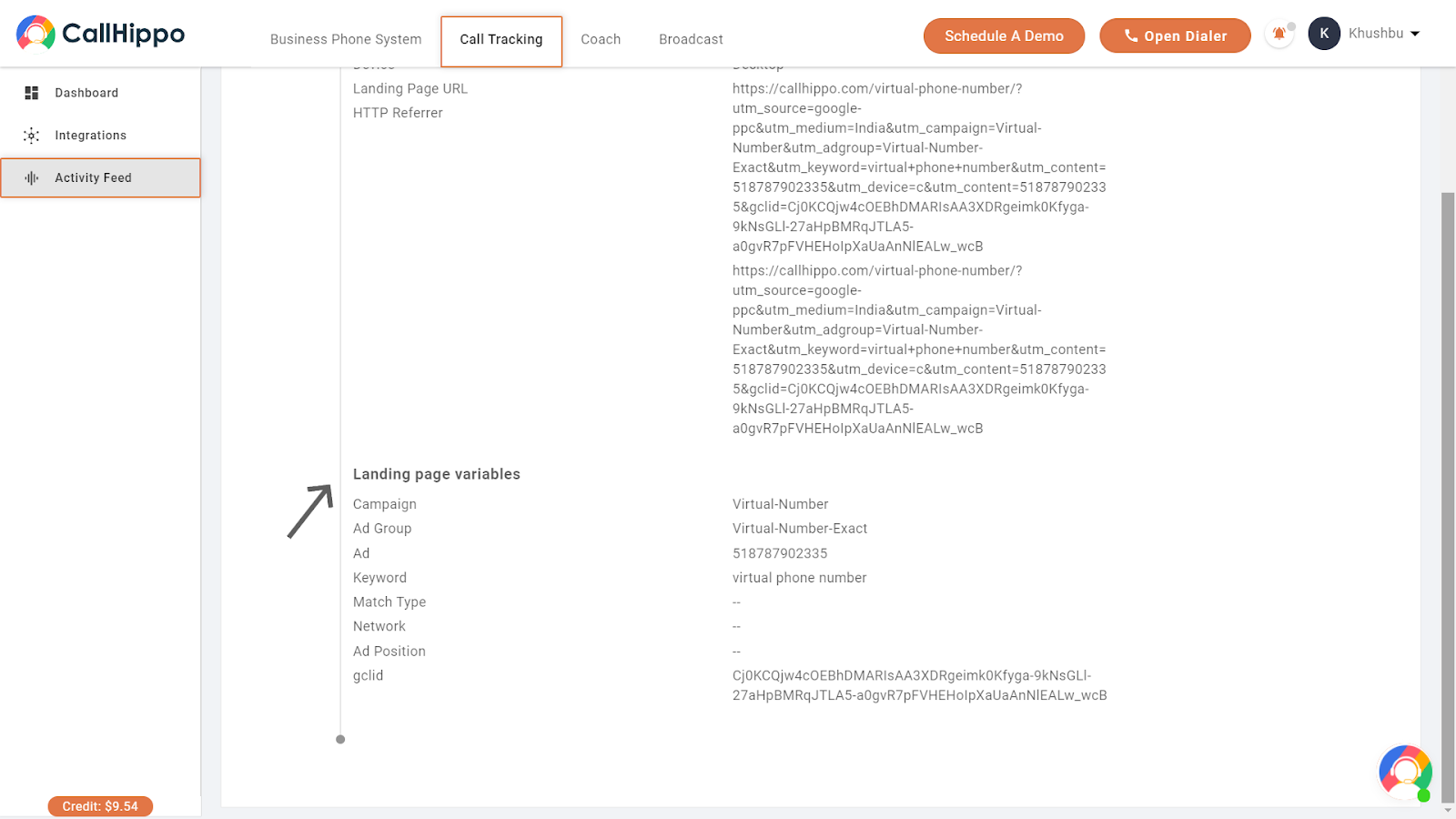The height and width of the screenshot is (819, 1456).
Task: Open the Business Phone System tab
Action: (x=346, y=39)
